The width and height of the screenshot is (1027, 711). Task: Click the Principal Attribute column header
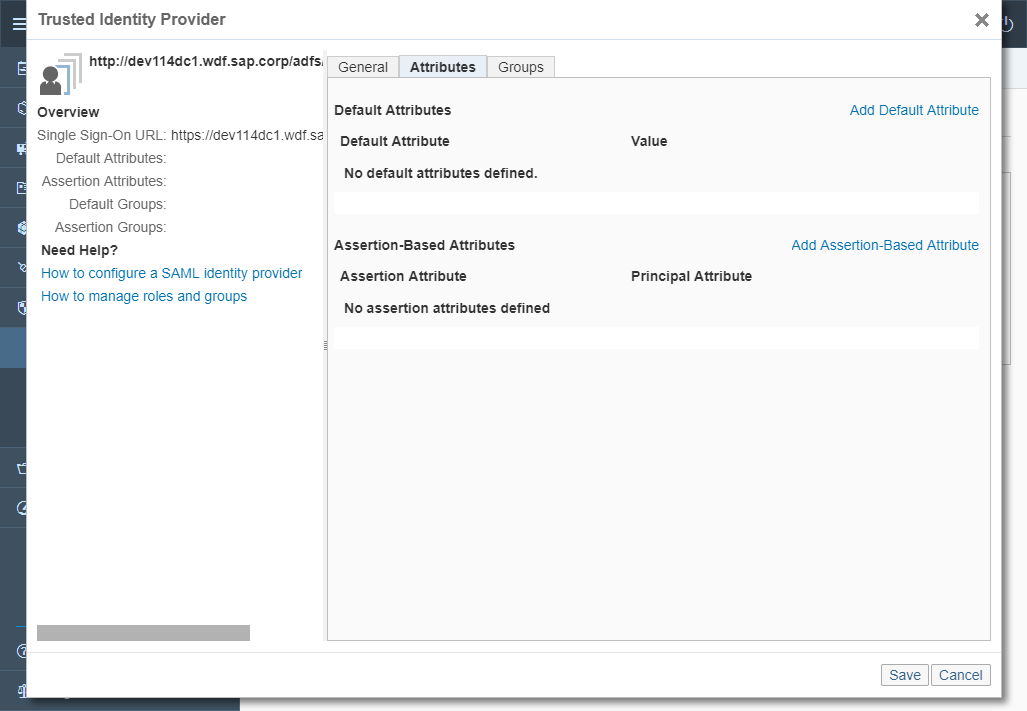(x=691, y=276)
